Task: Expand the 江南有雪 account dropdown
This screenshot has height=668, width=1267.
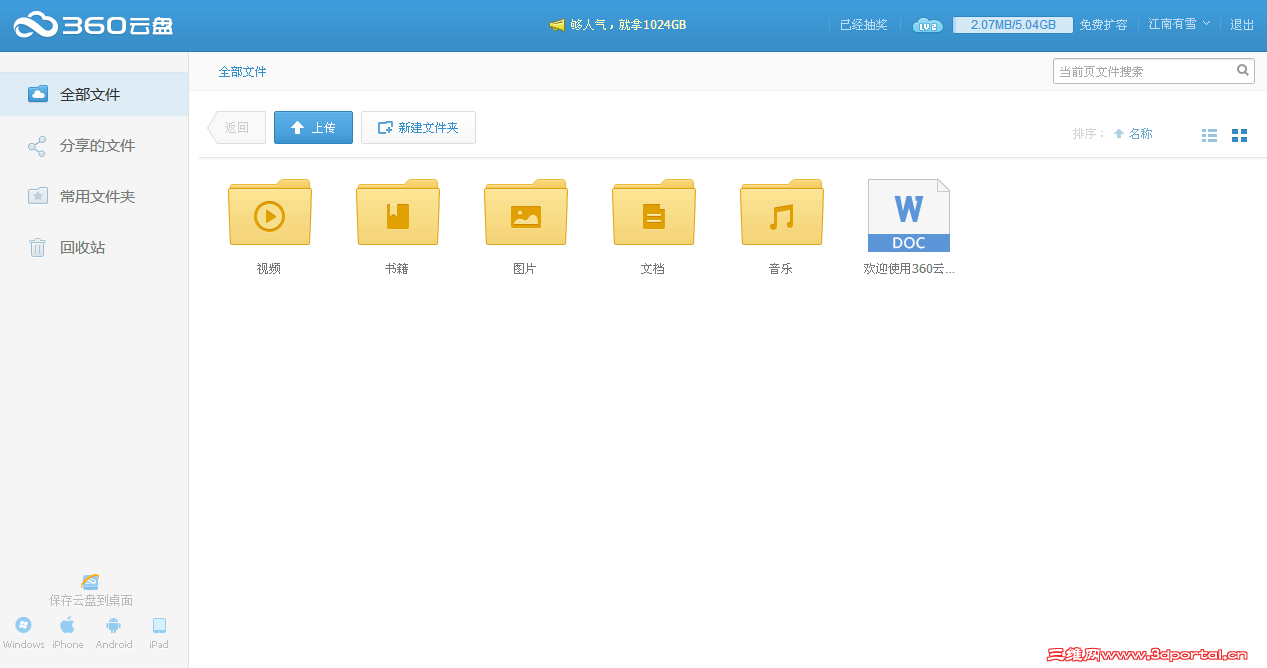Action: point(1179,24)
